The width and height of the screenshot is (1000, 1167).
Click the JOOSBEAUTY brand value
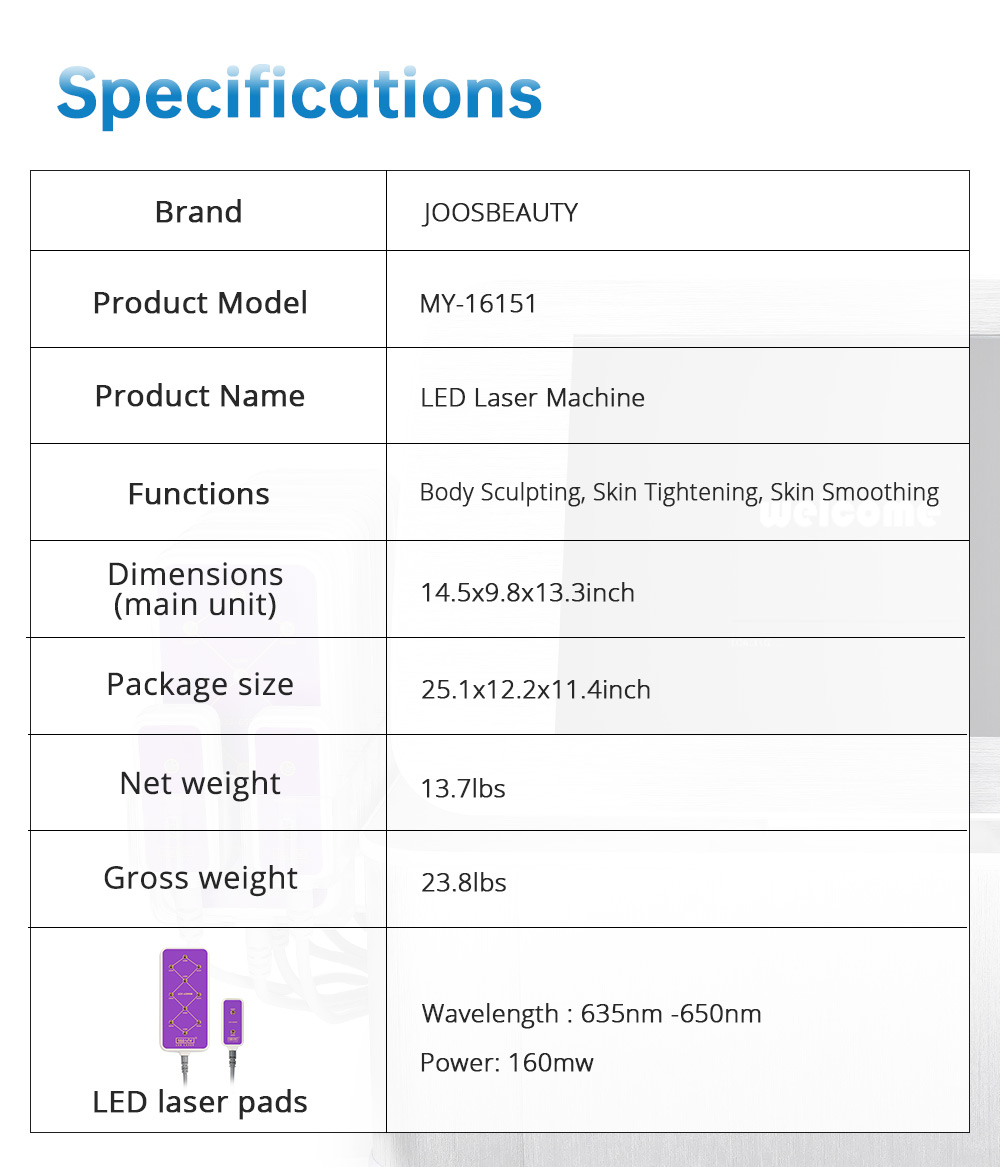500,213
